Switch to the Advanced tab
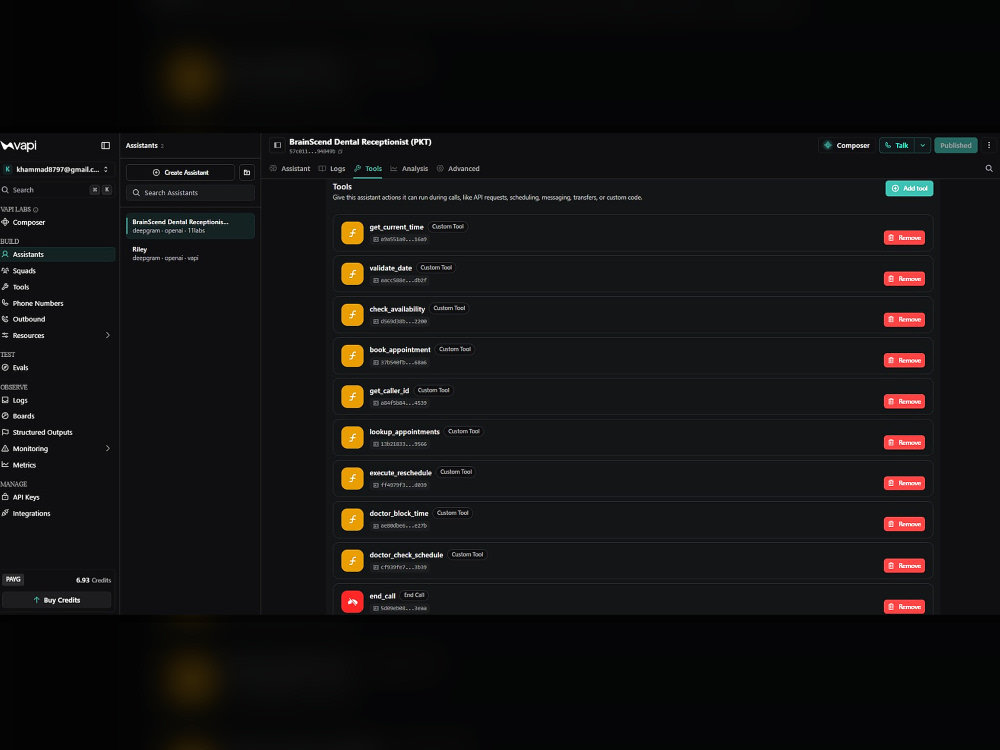The width and height of the screenshot is (1000, 750). click(458, 168)
